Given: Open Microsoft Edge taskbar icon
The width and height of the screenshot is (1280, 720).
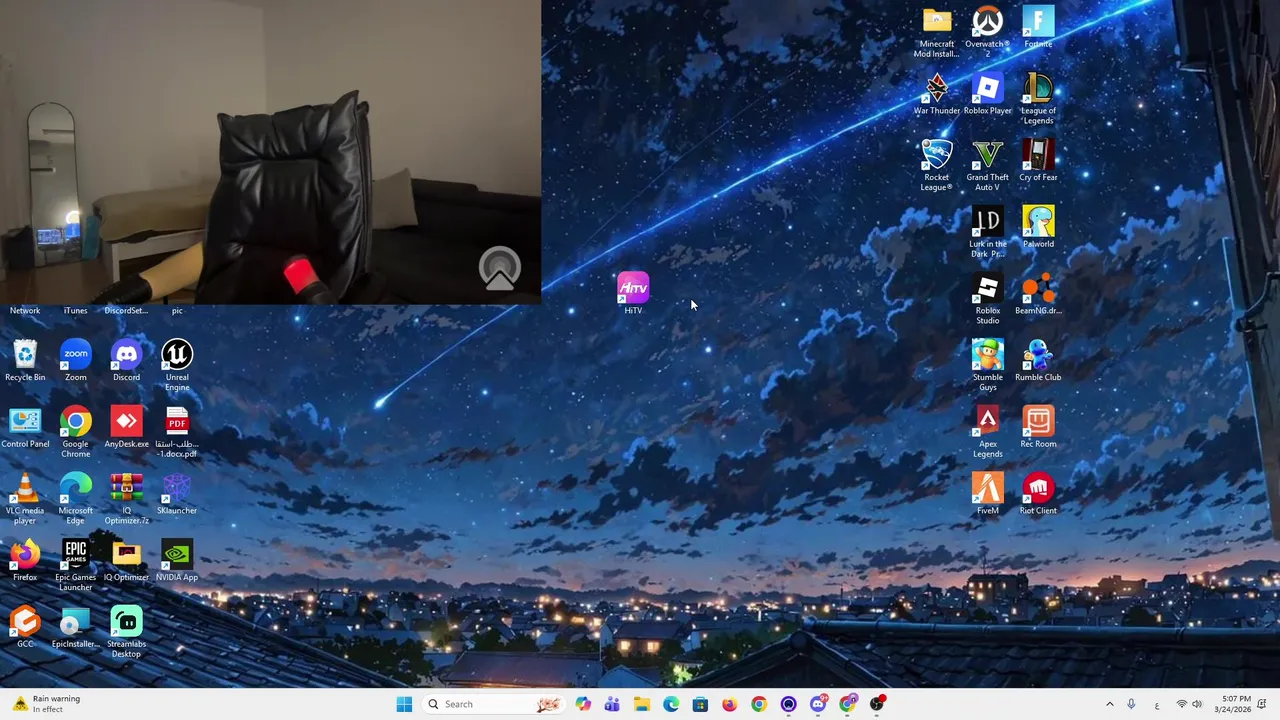Looking at the screenshot, I should (671, 704).
